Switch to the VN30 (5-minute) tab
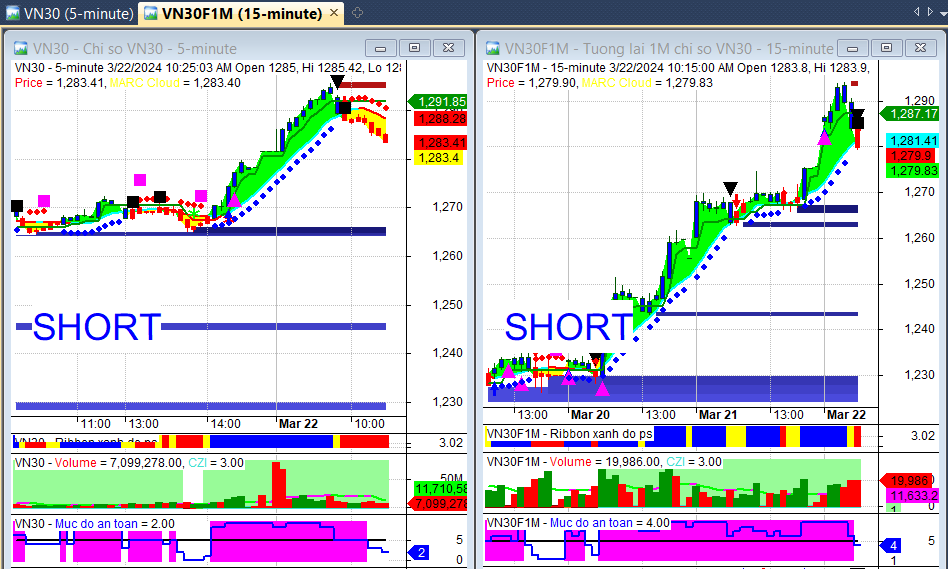Image resolution: width=948 pixels, height=569 pixels. (70, 13)
